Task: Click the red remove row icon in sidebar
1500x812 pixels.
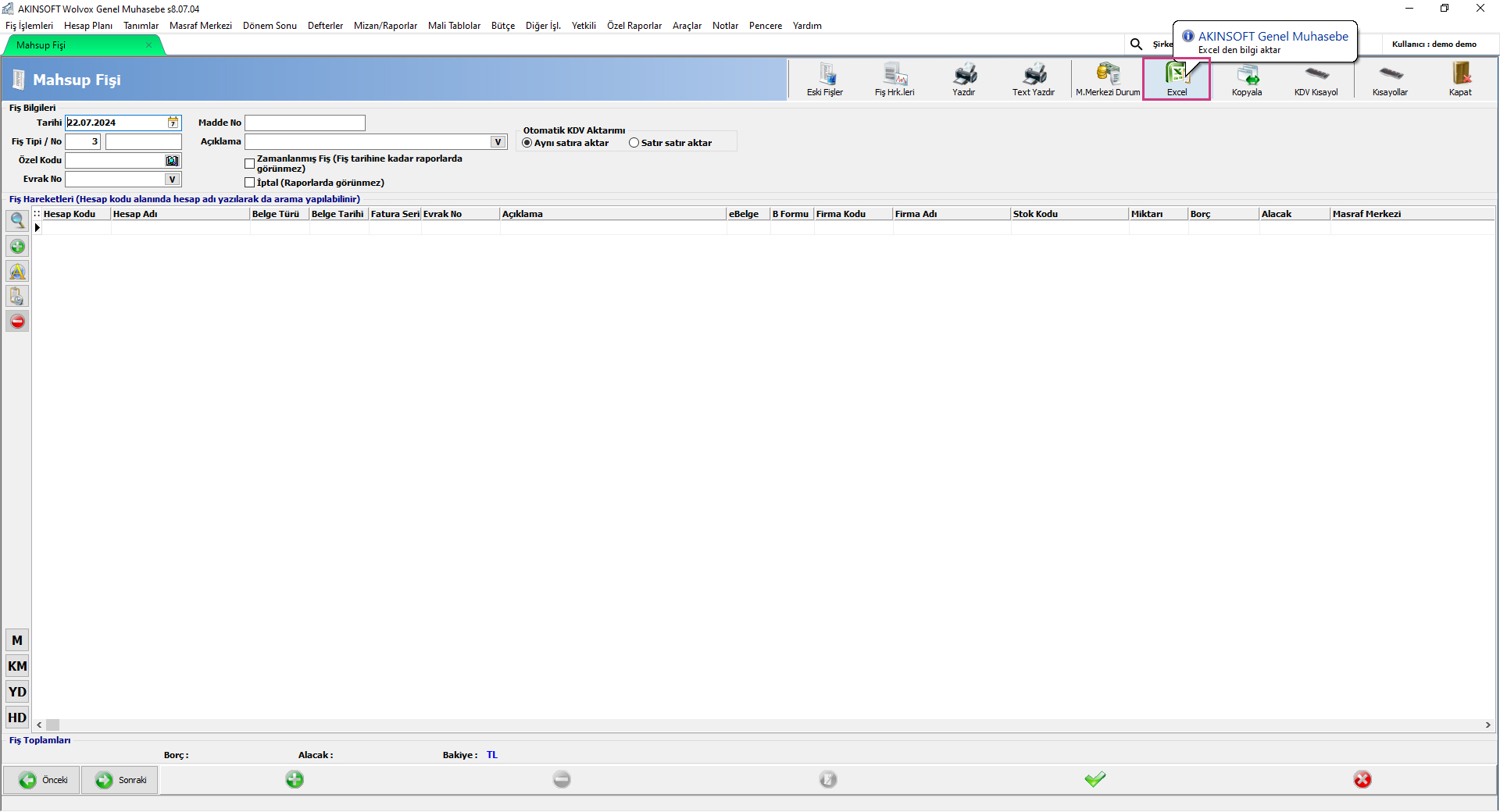Action: [17, 322]
